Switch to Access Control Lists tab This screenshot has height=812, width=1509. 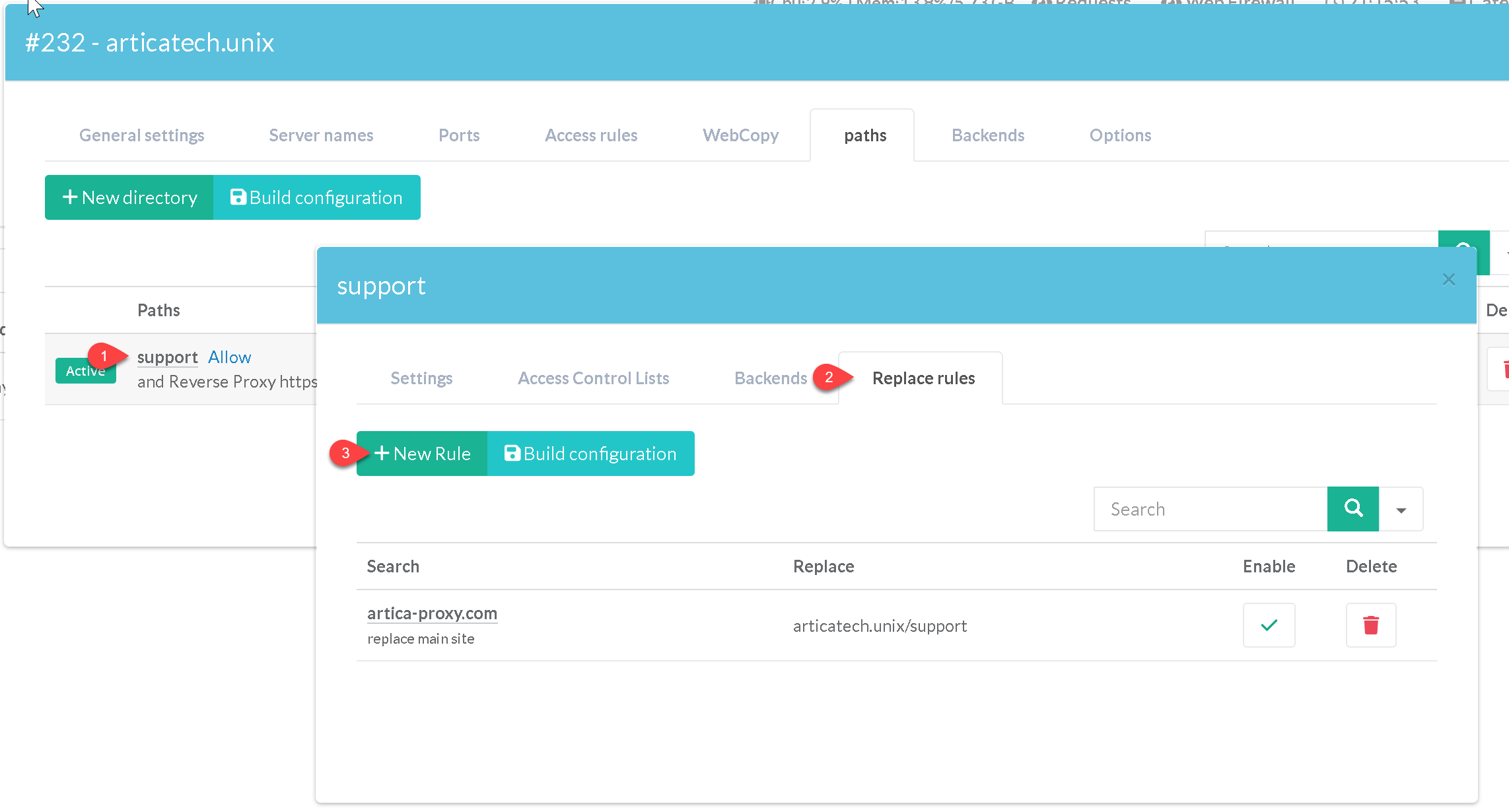tap(593, 378)
